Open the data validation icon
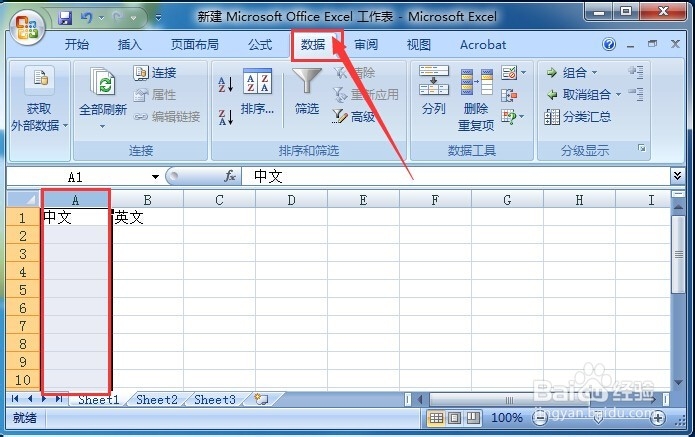 click(509, 73)
